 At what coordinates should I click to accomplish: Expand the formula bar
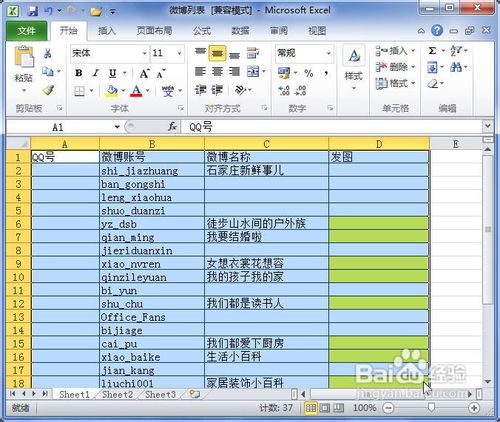(488, 126)
